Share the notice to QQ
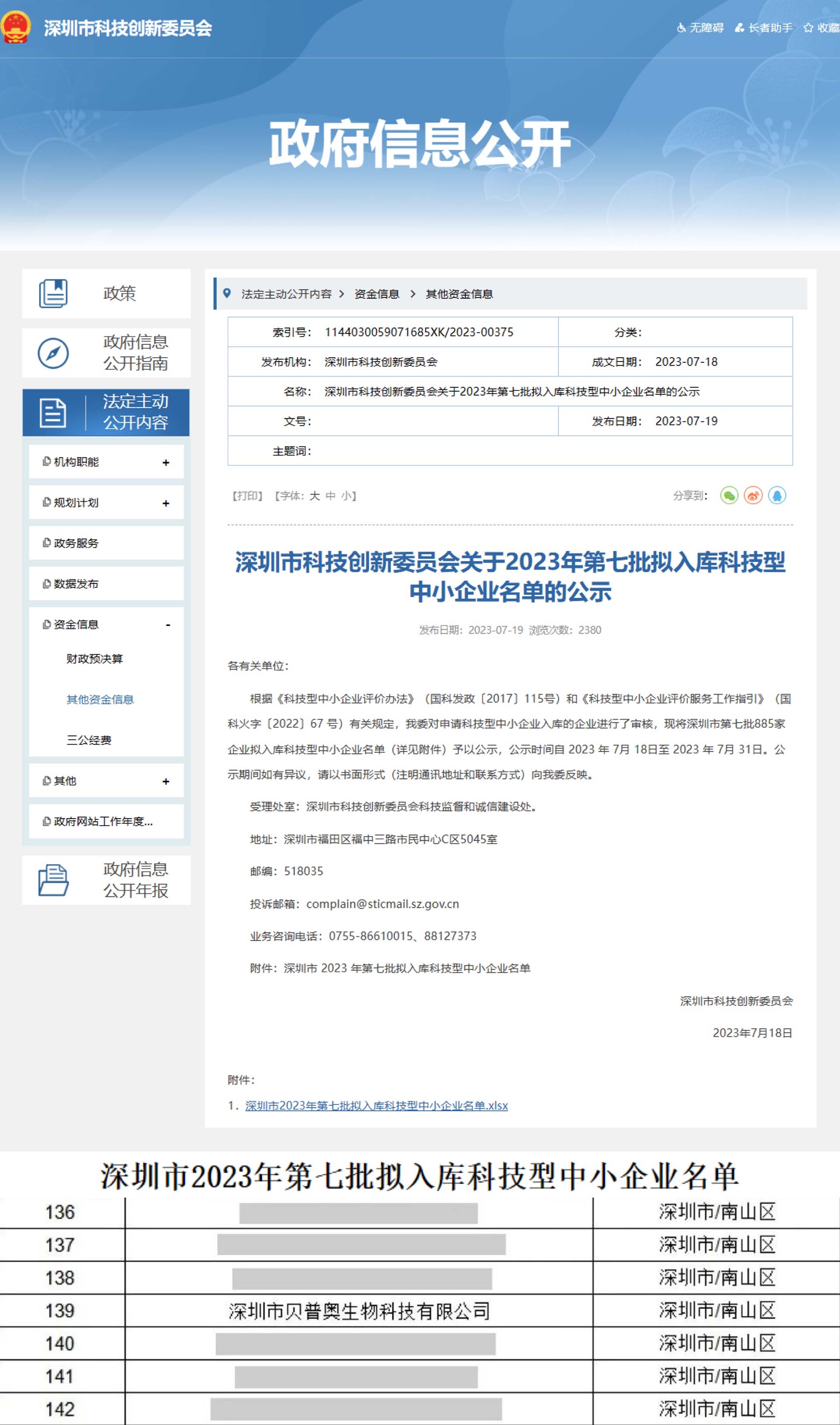 coord(777,495)
